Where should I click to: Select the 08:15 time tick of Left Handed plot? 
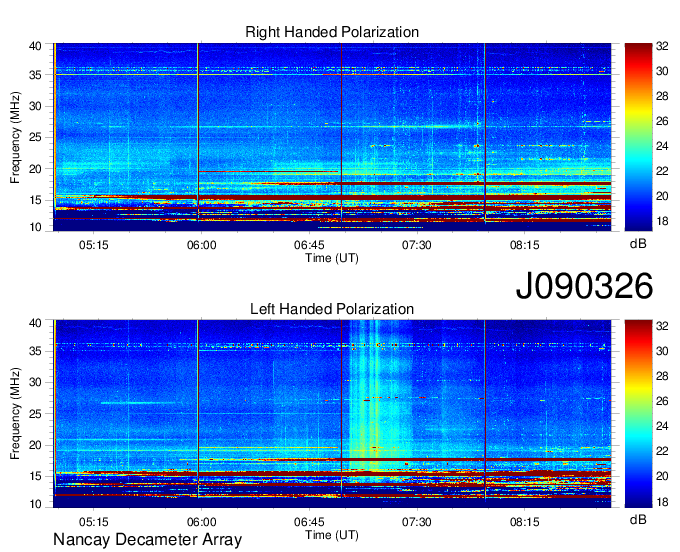click(x=525, y=522)
